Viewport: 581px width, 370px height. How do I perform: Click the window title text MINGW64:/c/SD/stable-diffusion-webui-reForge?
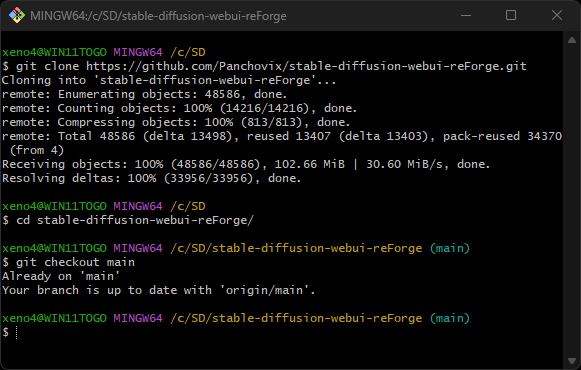click(158, 16)
